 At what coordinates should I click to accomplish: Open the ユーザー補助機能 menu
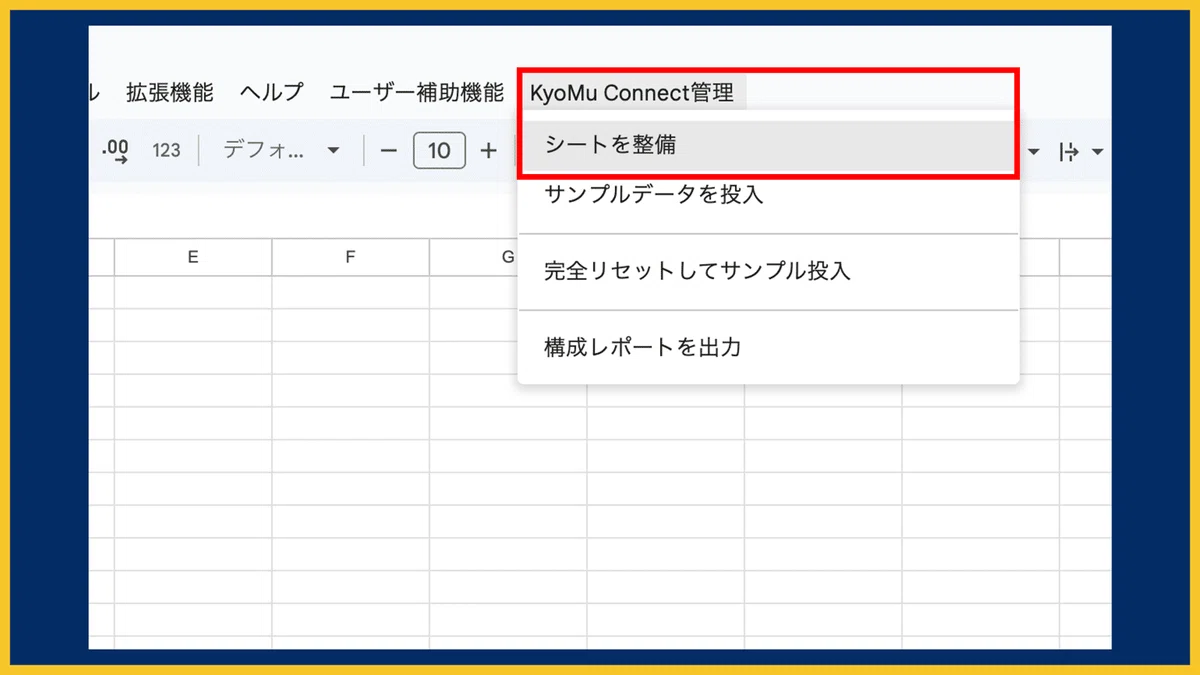tap(416, 93)
